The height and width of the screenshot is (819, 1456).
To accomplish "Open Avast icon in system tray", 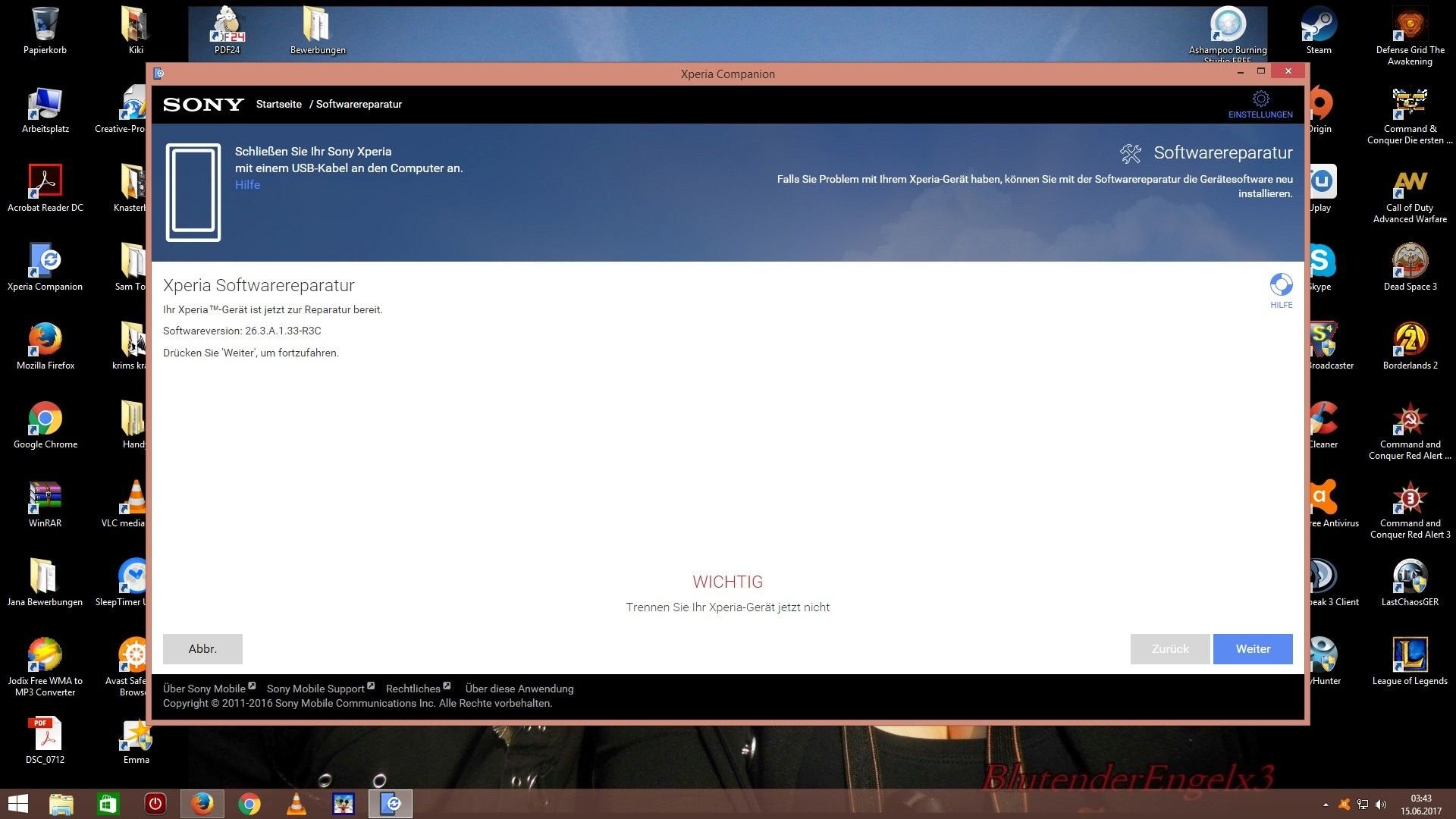I will 1344,805.
